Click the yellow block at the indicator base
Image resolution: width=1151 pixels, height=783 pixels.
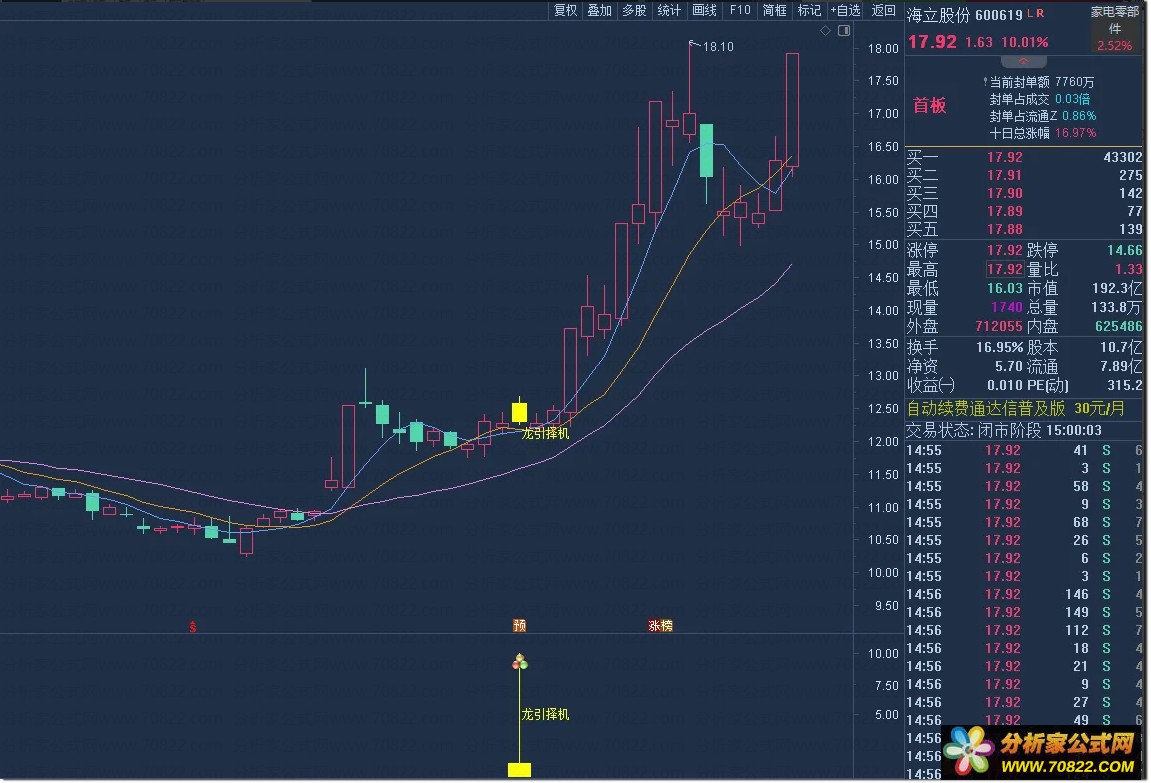tap(519, 770)
